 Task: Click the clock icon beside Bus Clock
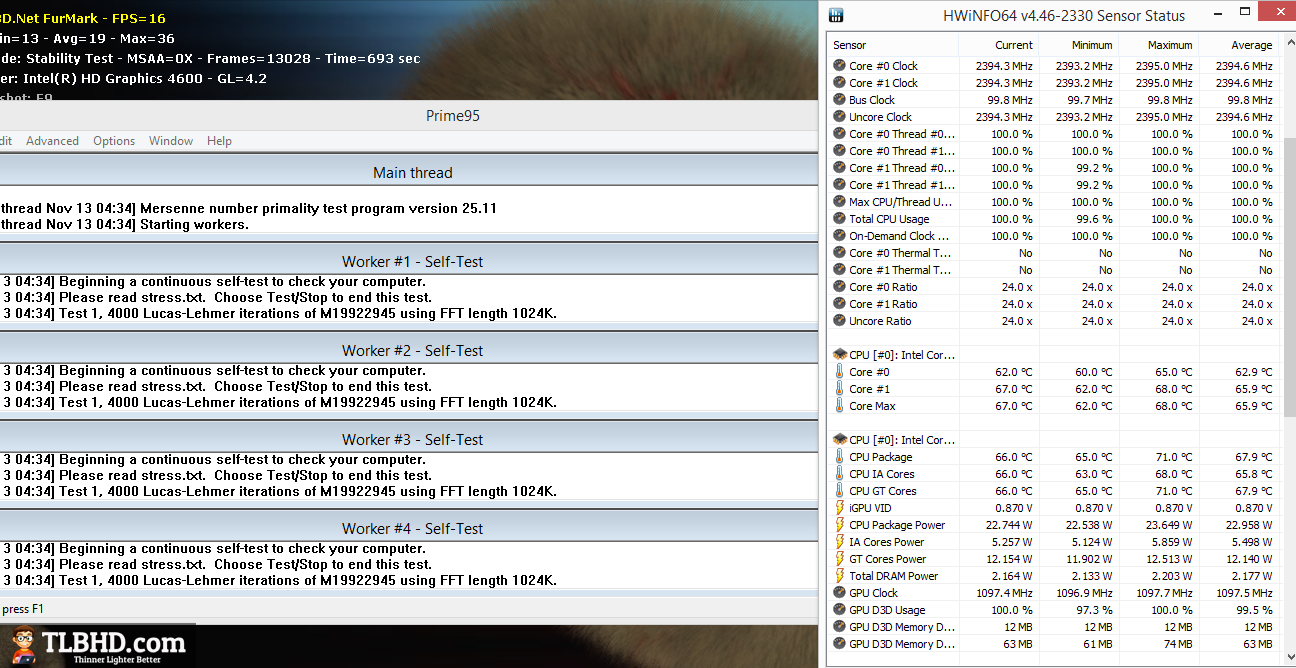coord(839,100)
